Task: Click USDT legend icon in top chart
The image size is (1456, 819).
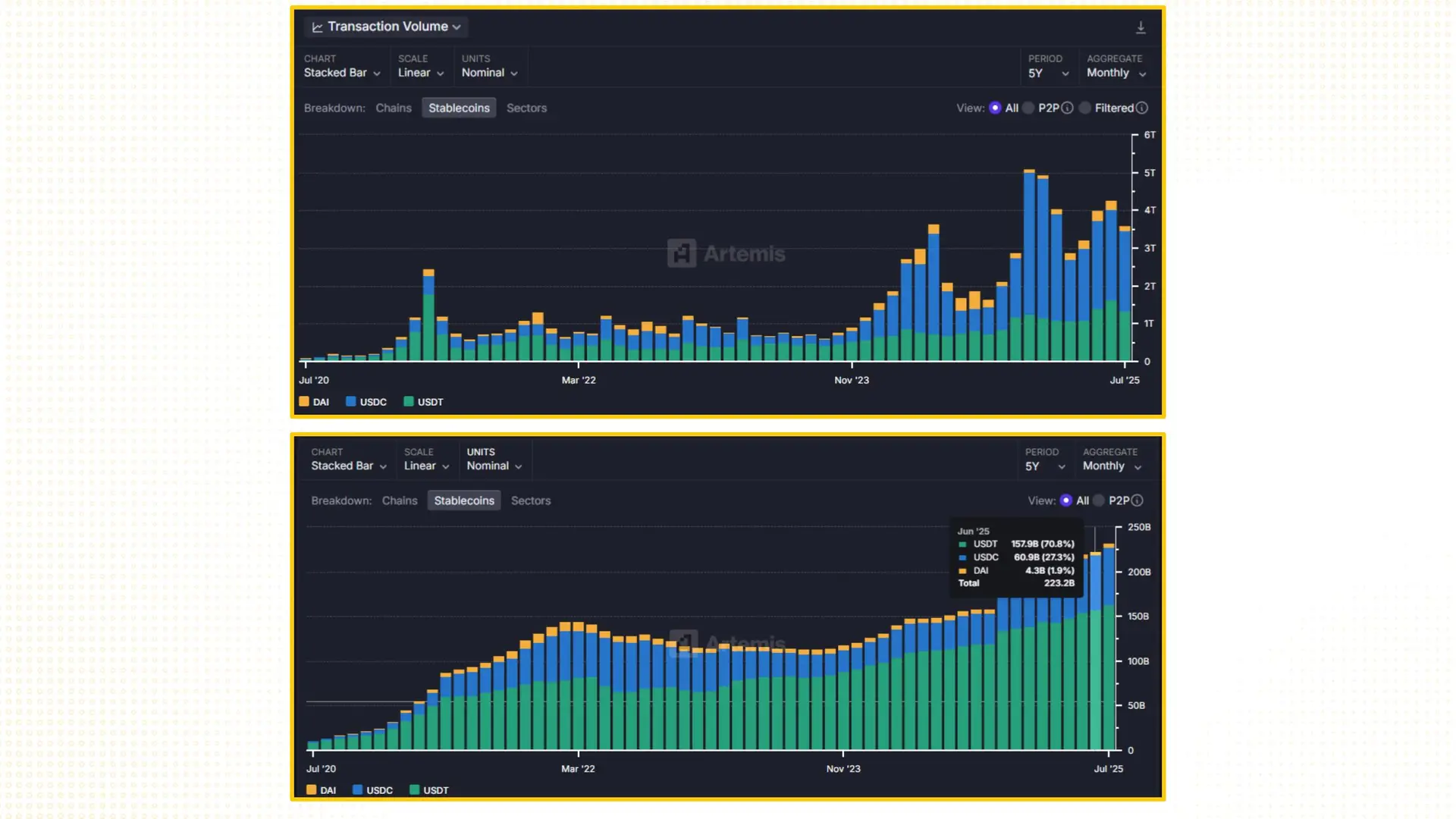Action: 409,402
